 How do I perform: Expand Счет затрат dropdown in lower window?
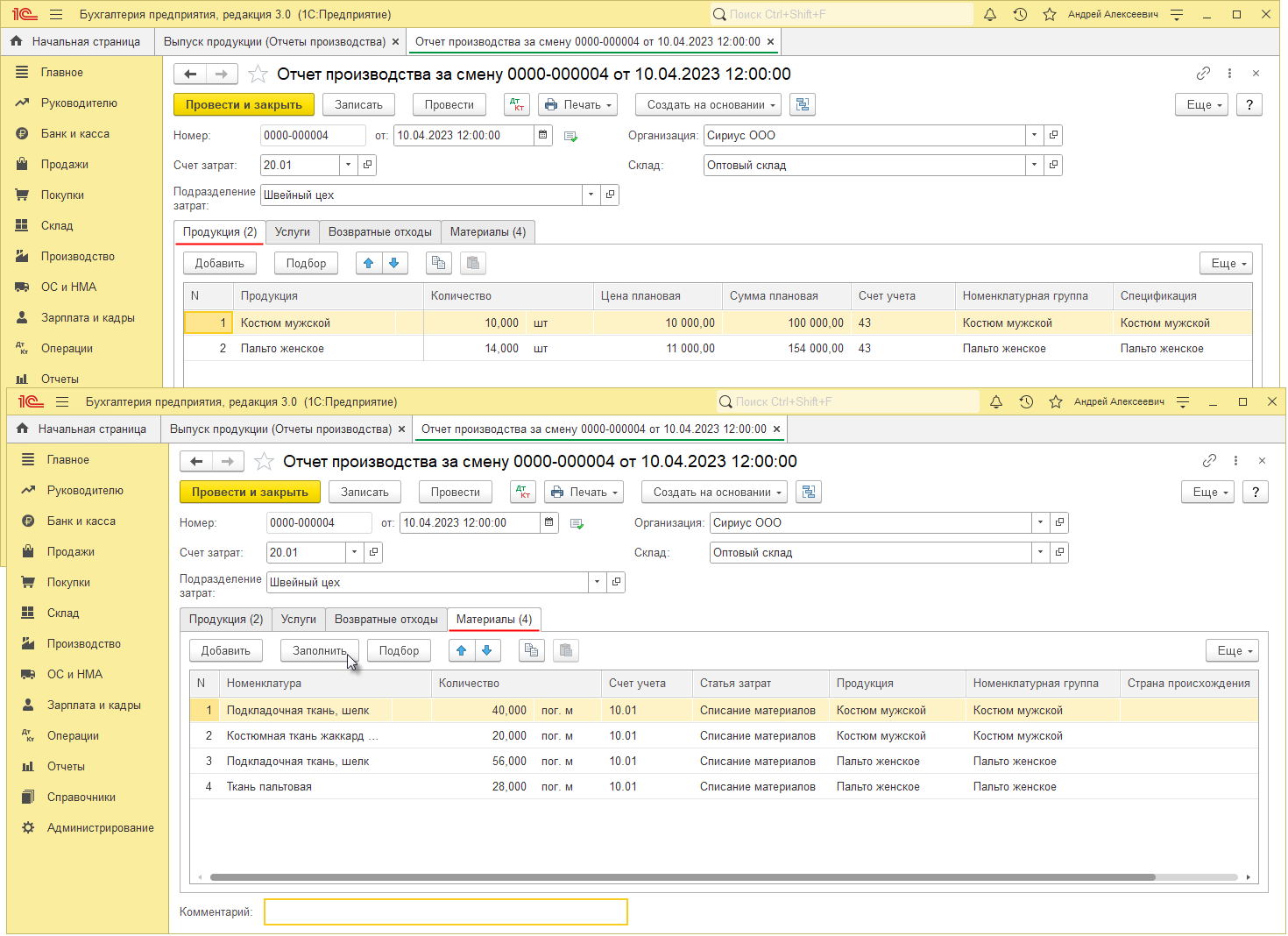coord(355,553)
